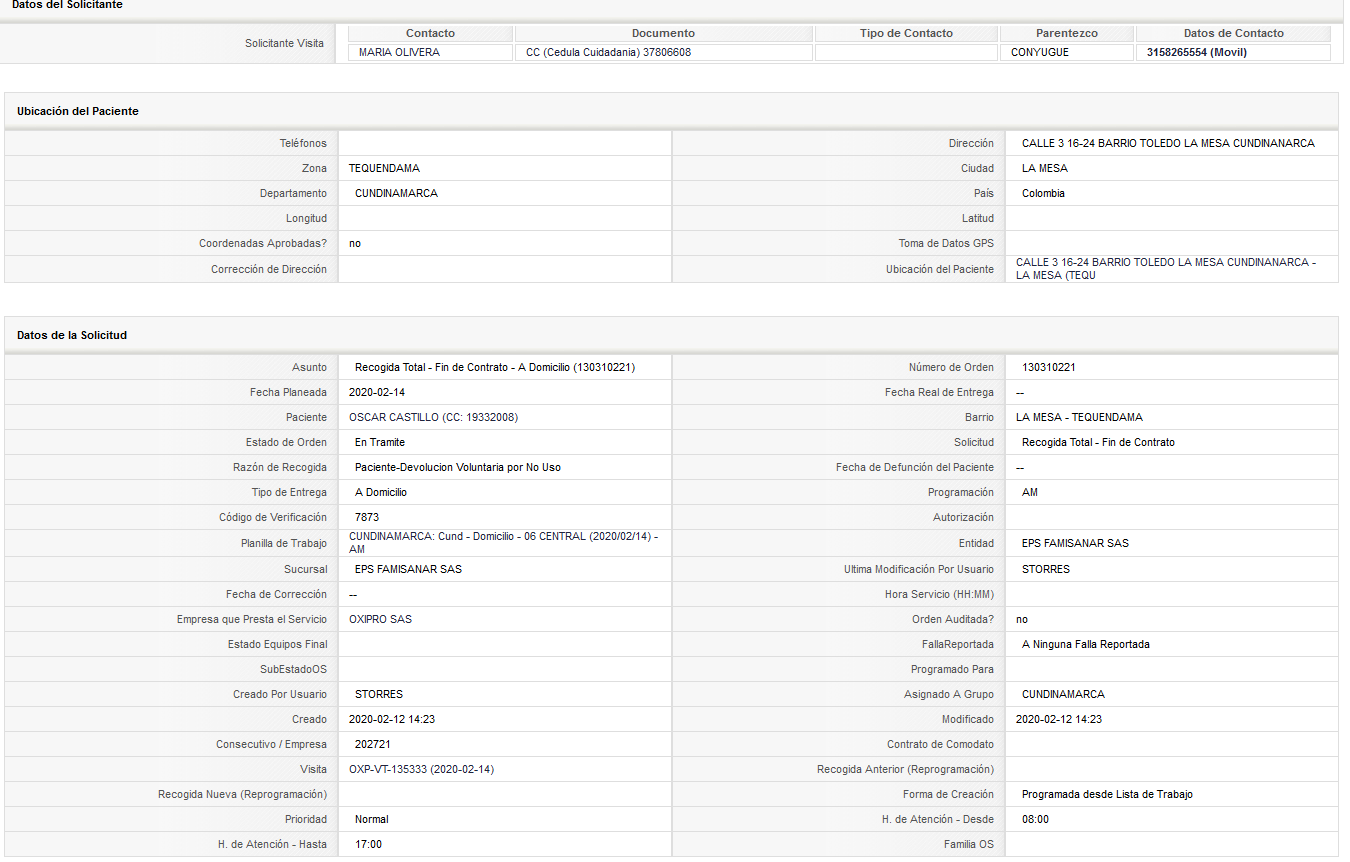Select Solicitud value Recogida Total - Fin de Contrato

tap(1098, 442)
